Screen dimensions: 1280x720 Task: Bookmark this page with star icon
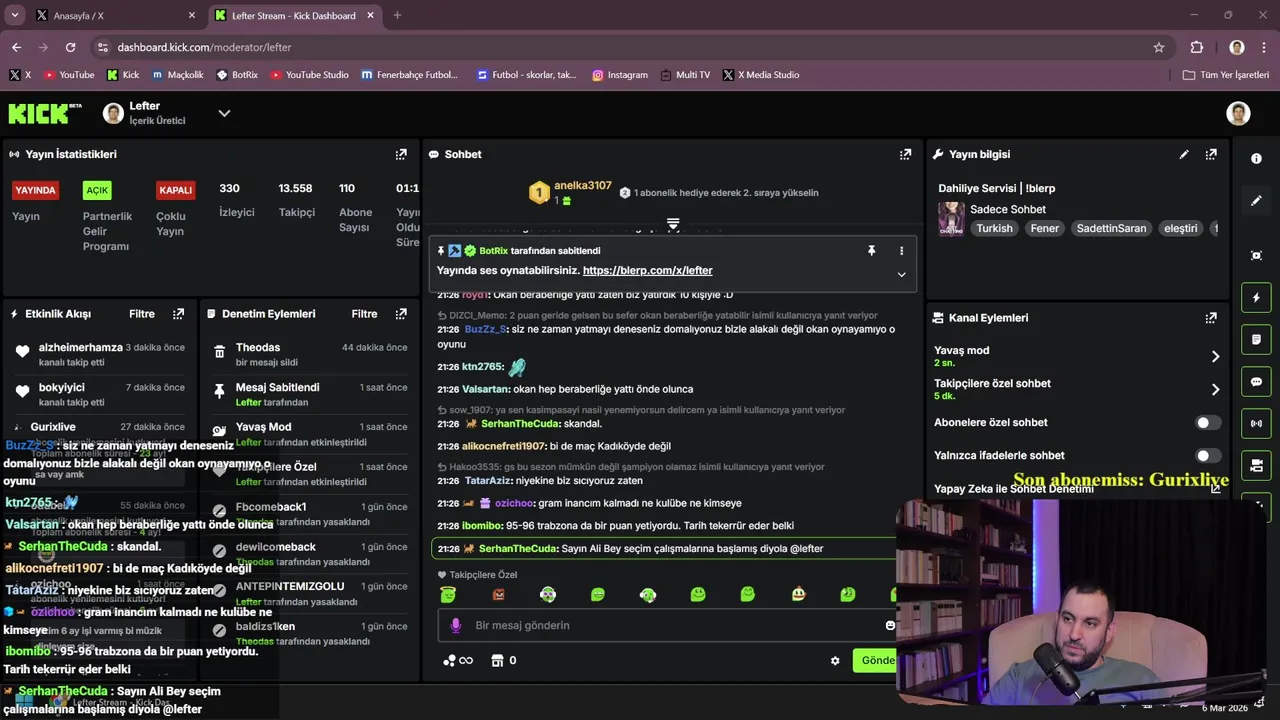click(x=1159, y=47)
